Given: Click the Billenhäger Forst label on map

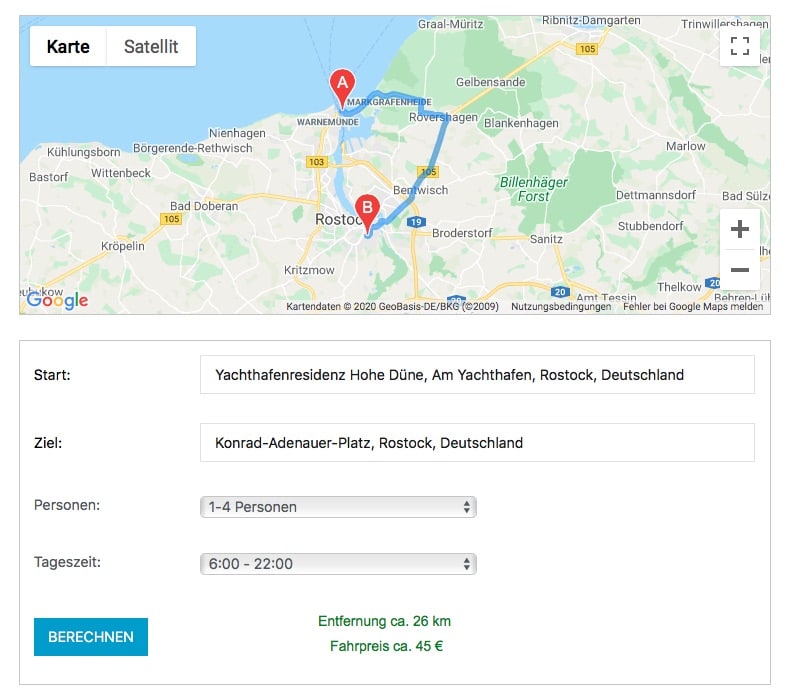Looking at the screenshot, I should coord(533,189).
